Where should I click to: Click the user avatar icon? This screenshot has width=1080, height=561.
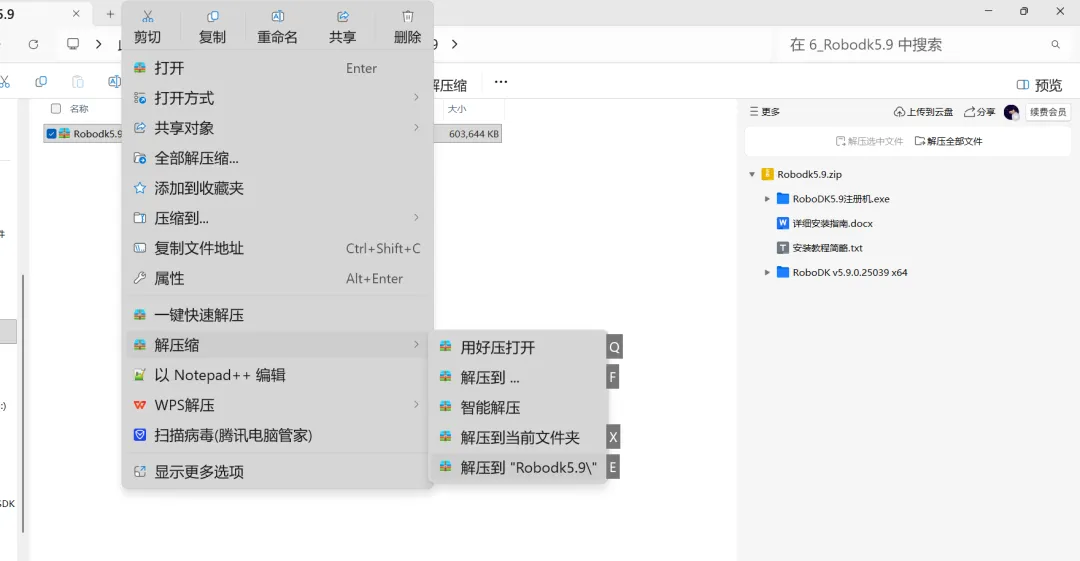coord(1011,112)
